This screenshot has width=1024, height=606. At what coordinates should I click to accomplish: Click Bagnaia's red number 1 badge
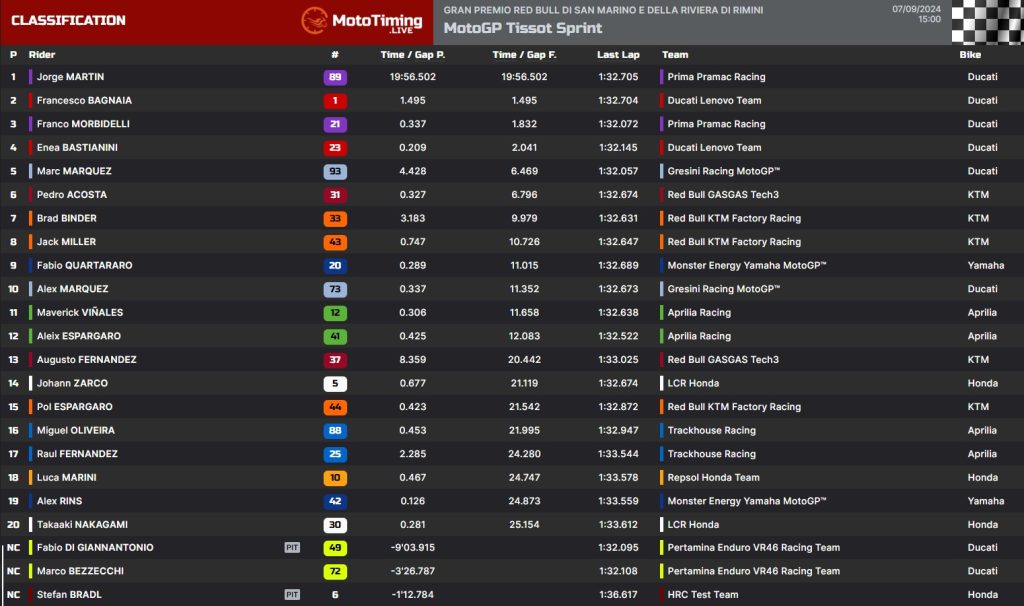[x=335, y=101]
